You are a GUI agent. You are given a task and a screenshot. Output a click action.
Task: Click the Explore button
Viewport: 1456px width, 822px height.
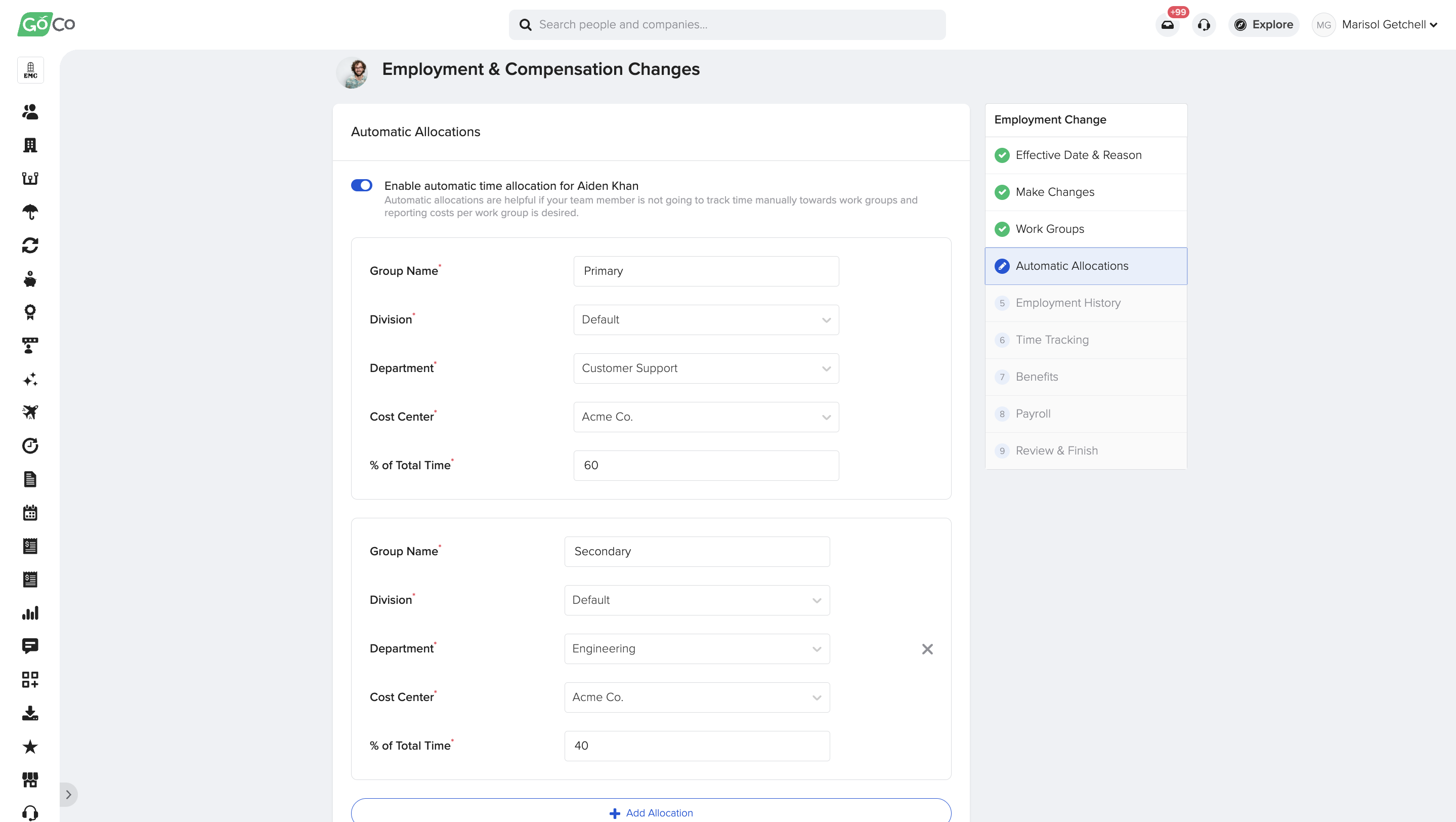tap(1264, 25)
